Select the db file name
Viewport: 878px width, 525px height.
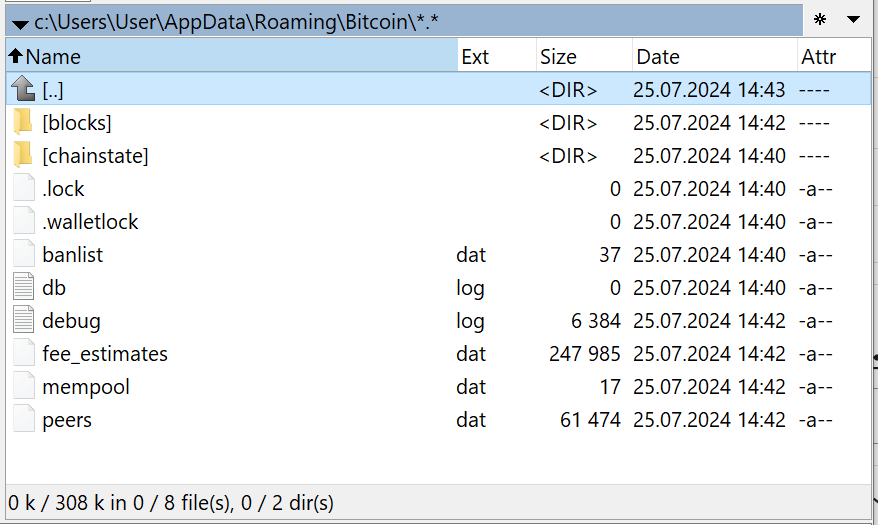(x=54, y=288)
